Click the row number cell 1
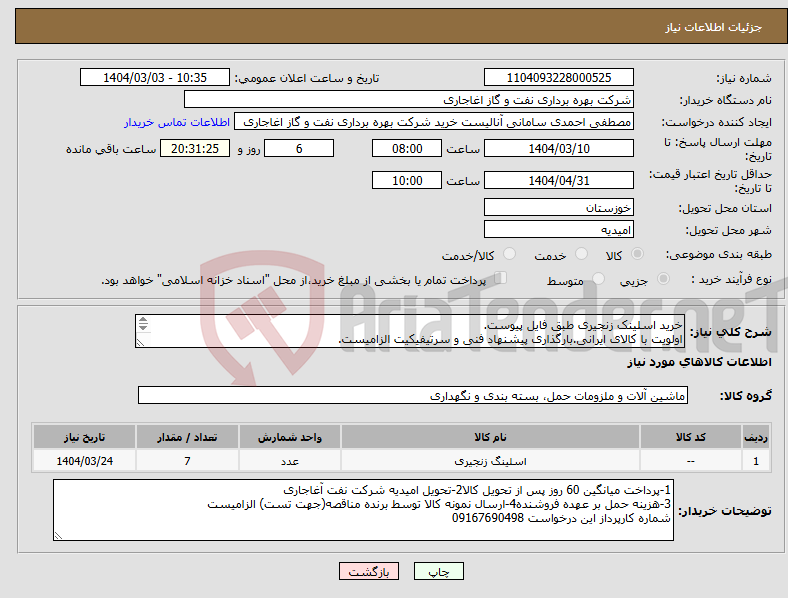The image size is (788, 598). (756, 461)
